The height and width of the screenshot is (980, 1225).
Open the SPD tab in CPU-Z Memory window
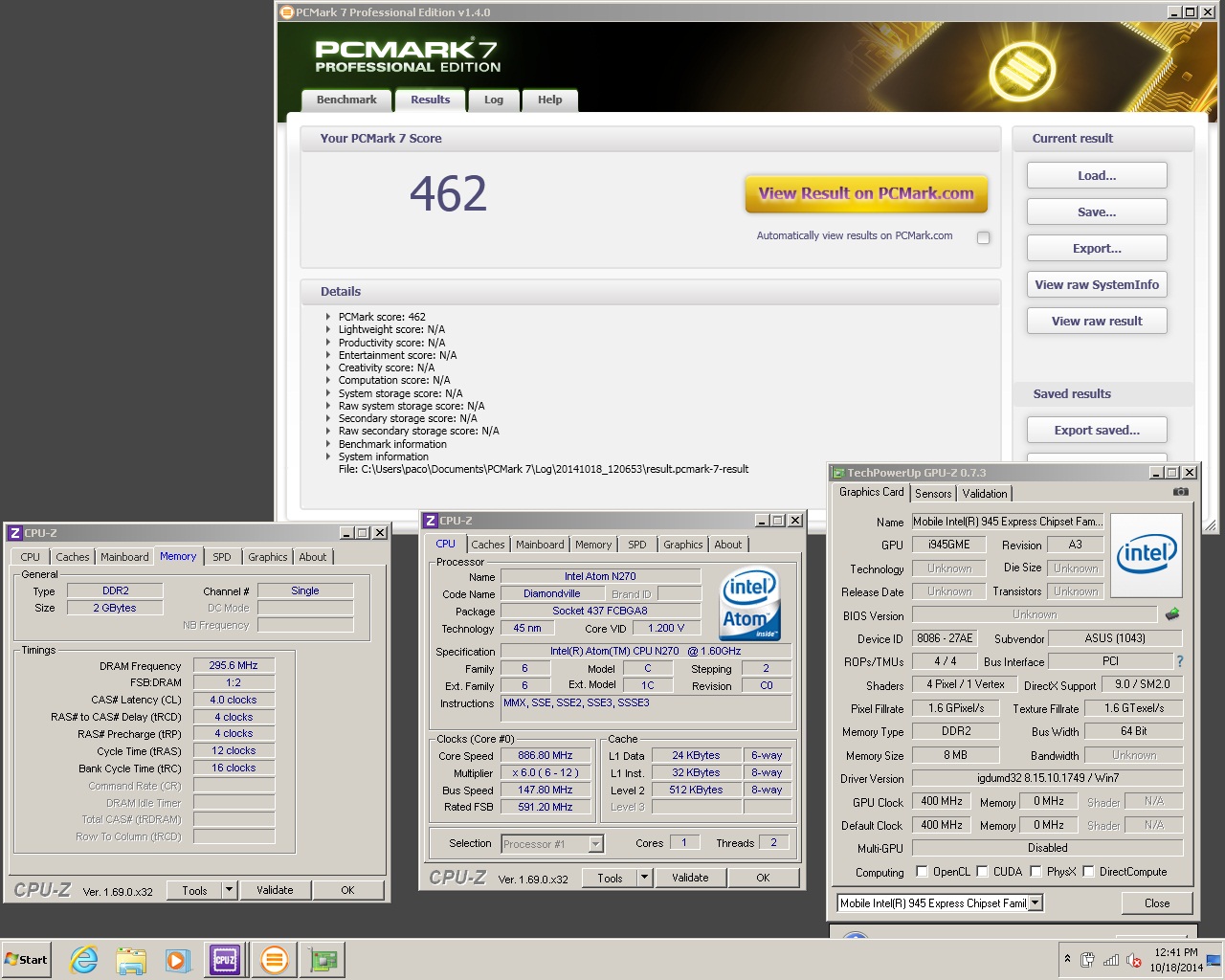coord(222,557)
